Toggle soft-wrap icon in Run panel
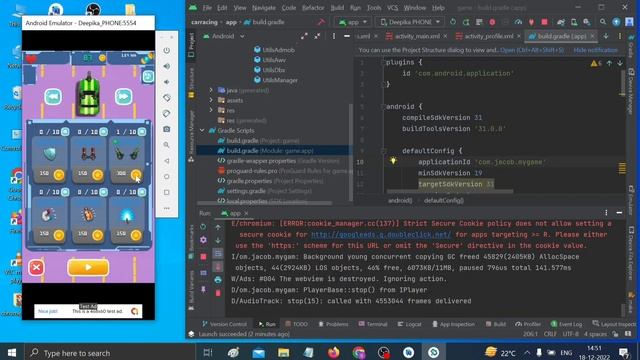640x360 pixels. pos(218,253)
